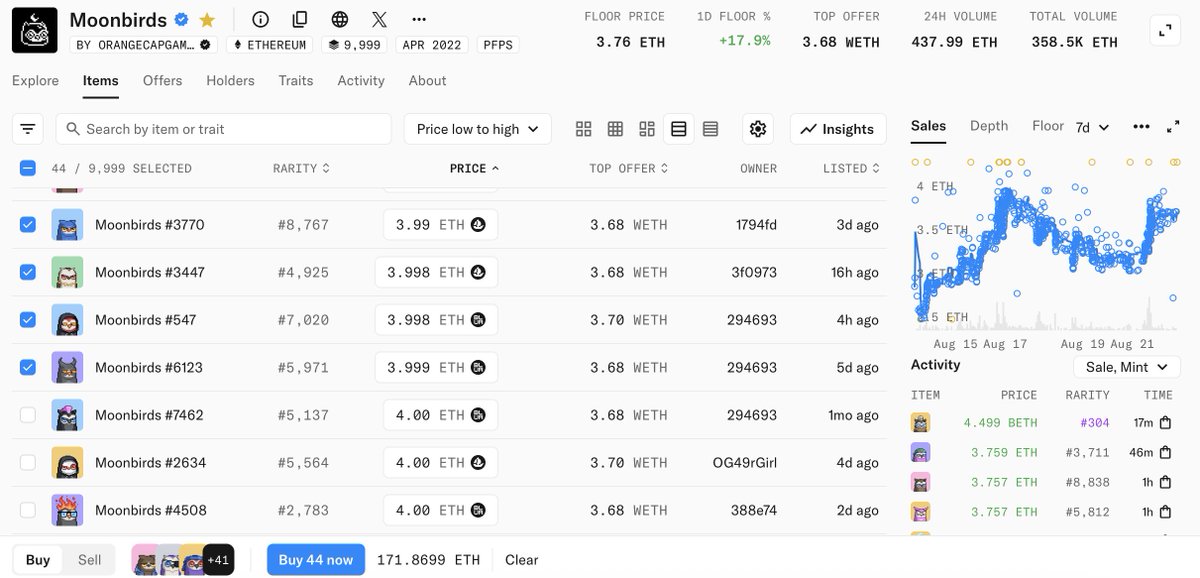The image size is (1200, 578).
Task: Check Moonbirds #7462
Action: point(28,415)
